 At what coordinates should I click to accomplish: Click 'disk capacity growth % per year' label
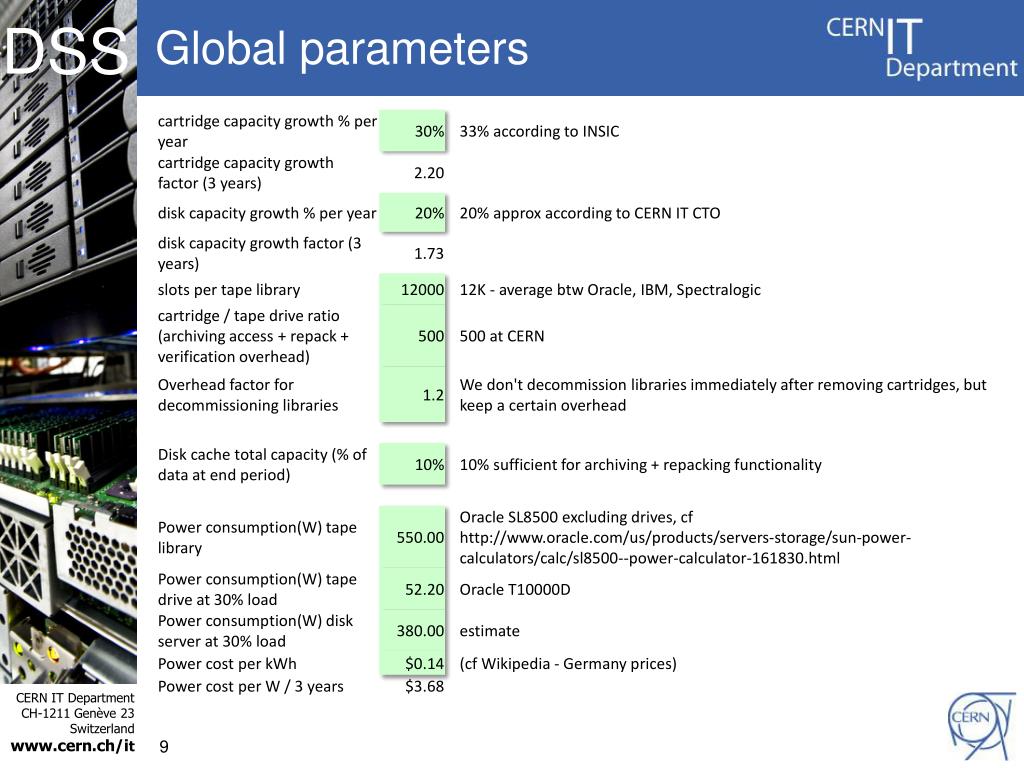(266, 213)
